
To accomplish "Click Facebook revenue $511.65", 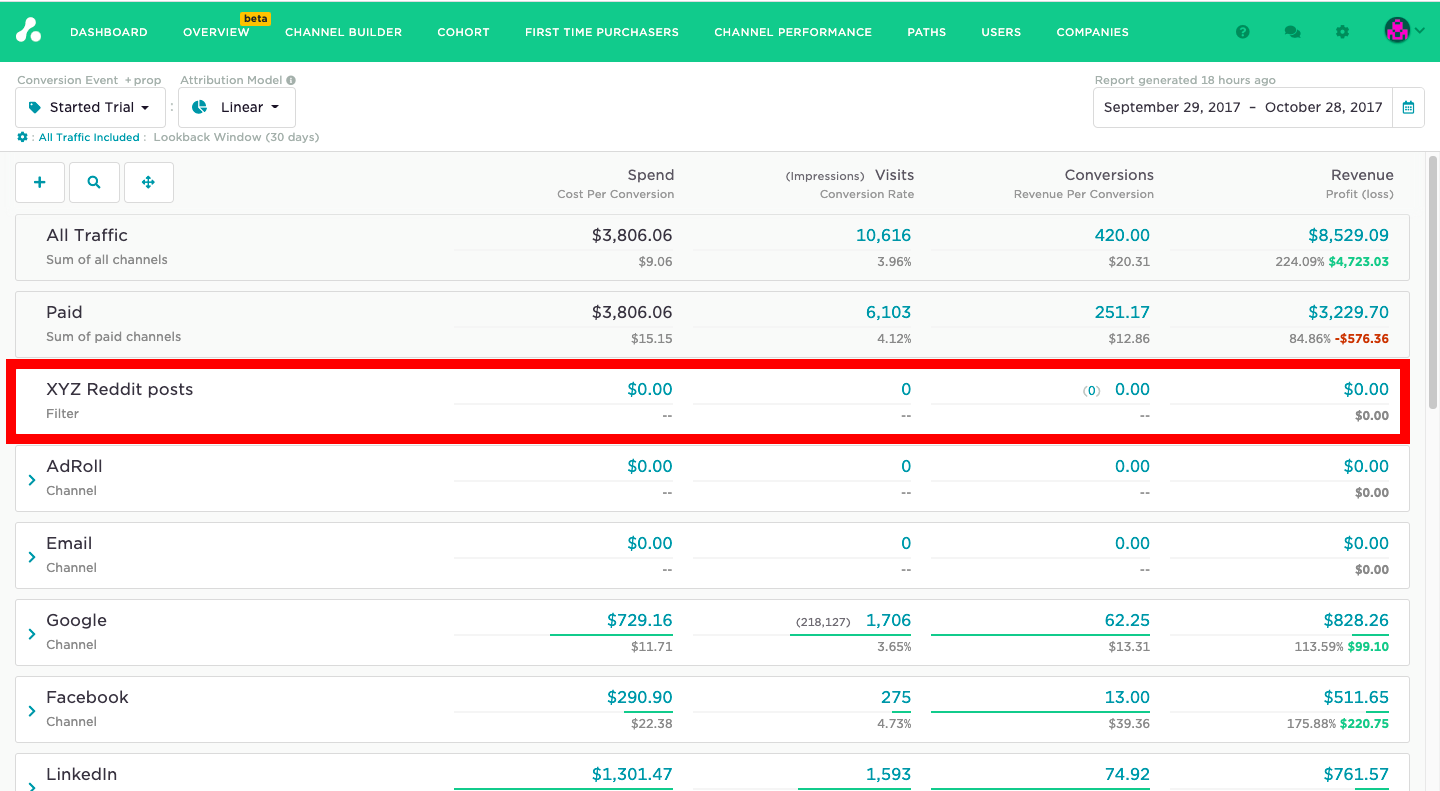I will coord(1356,697).
